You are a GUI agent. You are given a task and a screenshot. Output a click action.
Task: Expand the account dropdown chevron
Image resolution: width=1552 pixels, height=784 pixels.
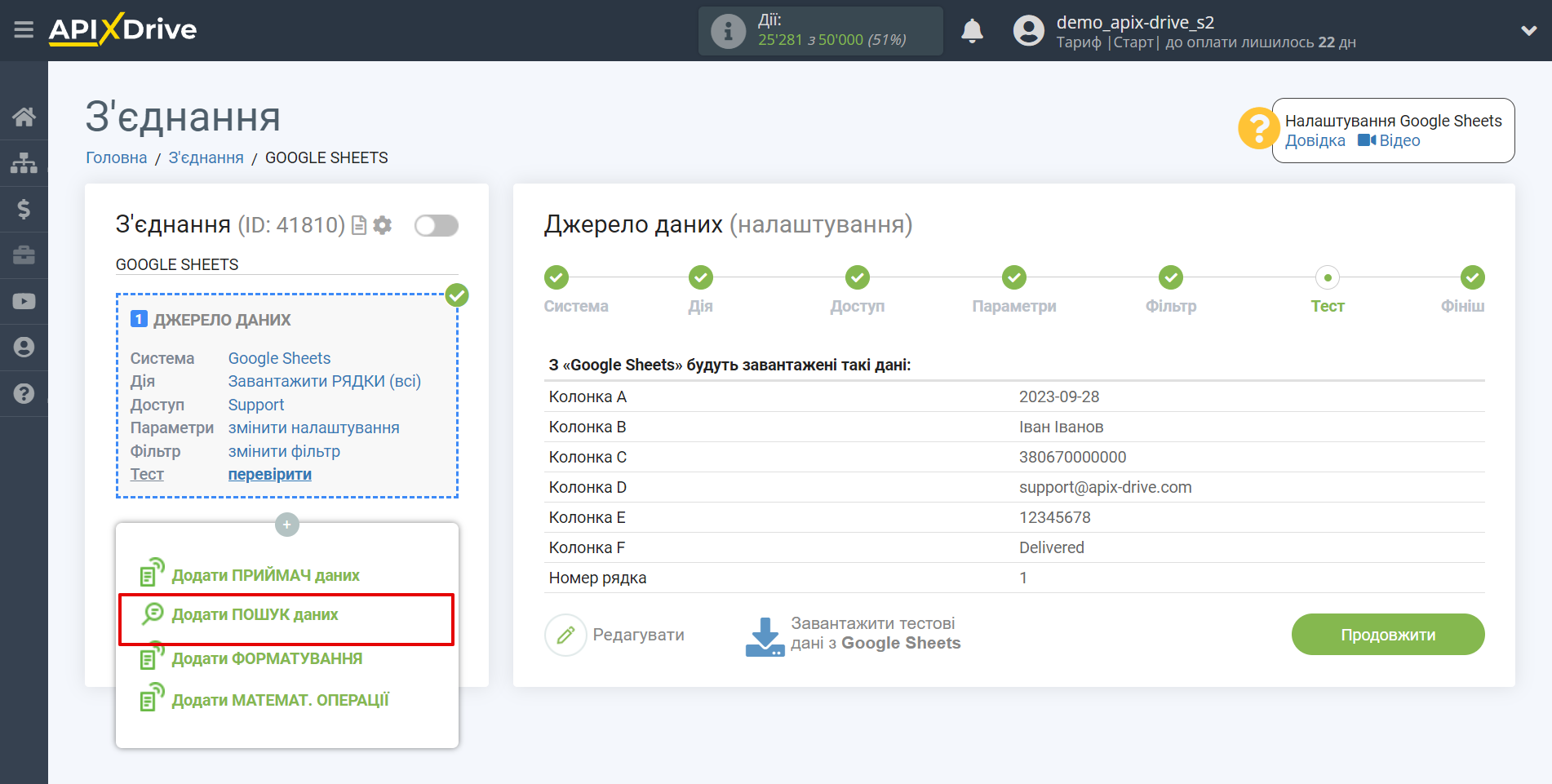click(x=1529, y=31)
